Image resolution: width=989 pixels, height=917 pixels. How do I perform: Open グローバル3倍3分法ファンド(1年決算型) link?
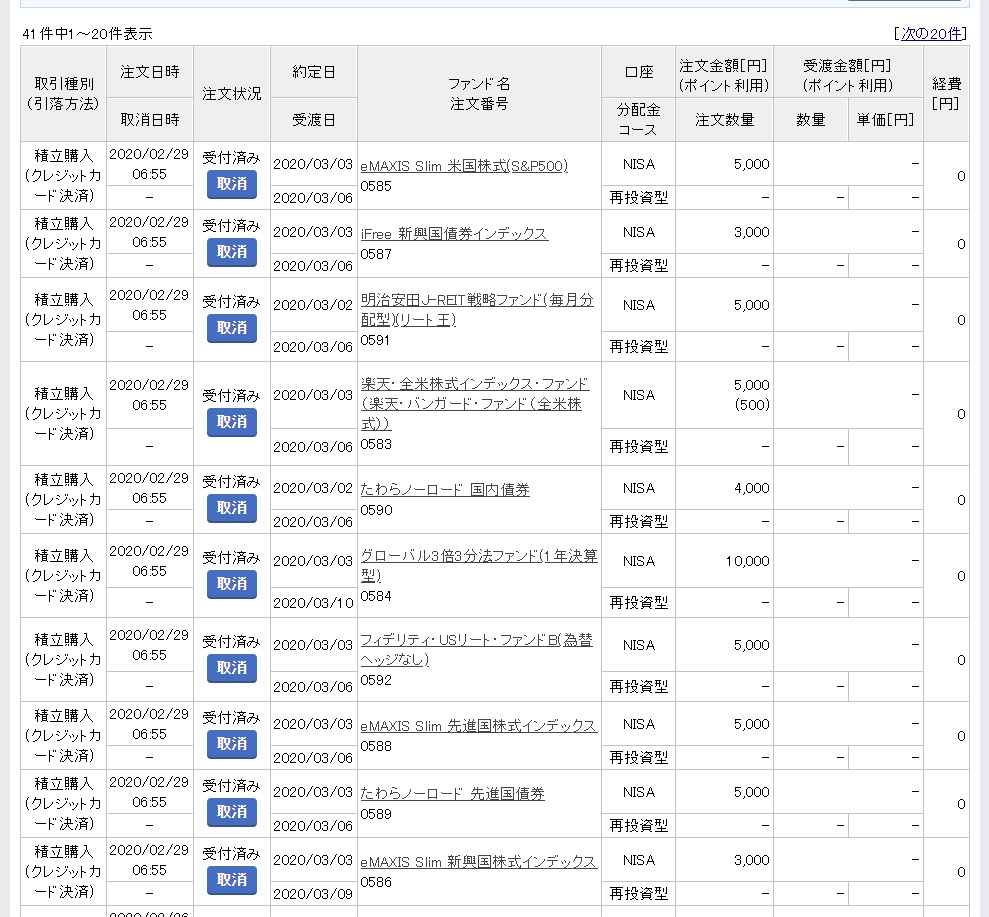pos(479,566)
